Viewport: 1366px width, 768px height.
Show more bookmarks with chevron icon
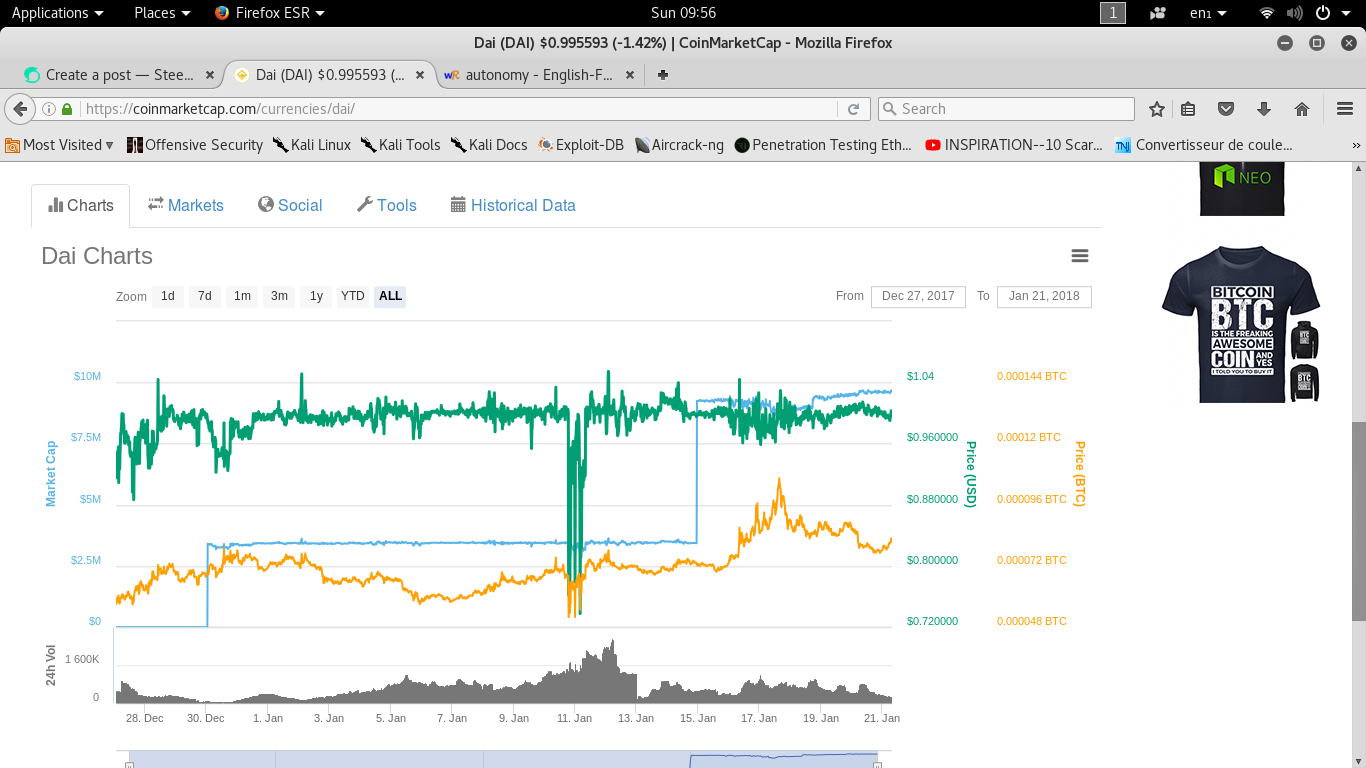(x=1356, y=146)
